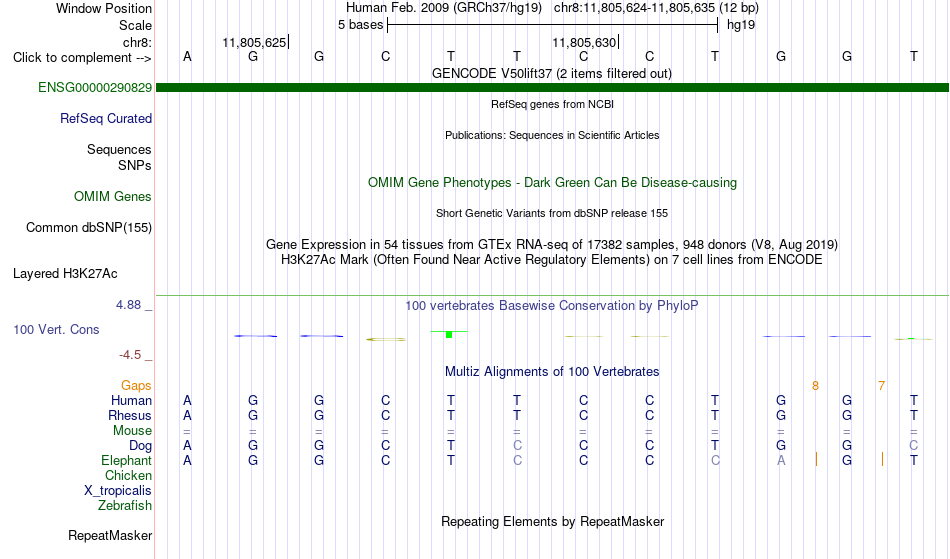Click 'Repeating Elements by RepeatMasker' title
The height and width of the screenshot is (559, 950).
[x=553, y=521]
